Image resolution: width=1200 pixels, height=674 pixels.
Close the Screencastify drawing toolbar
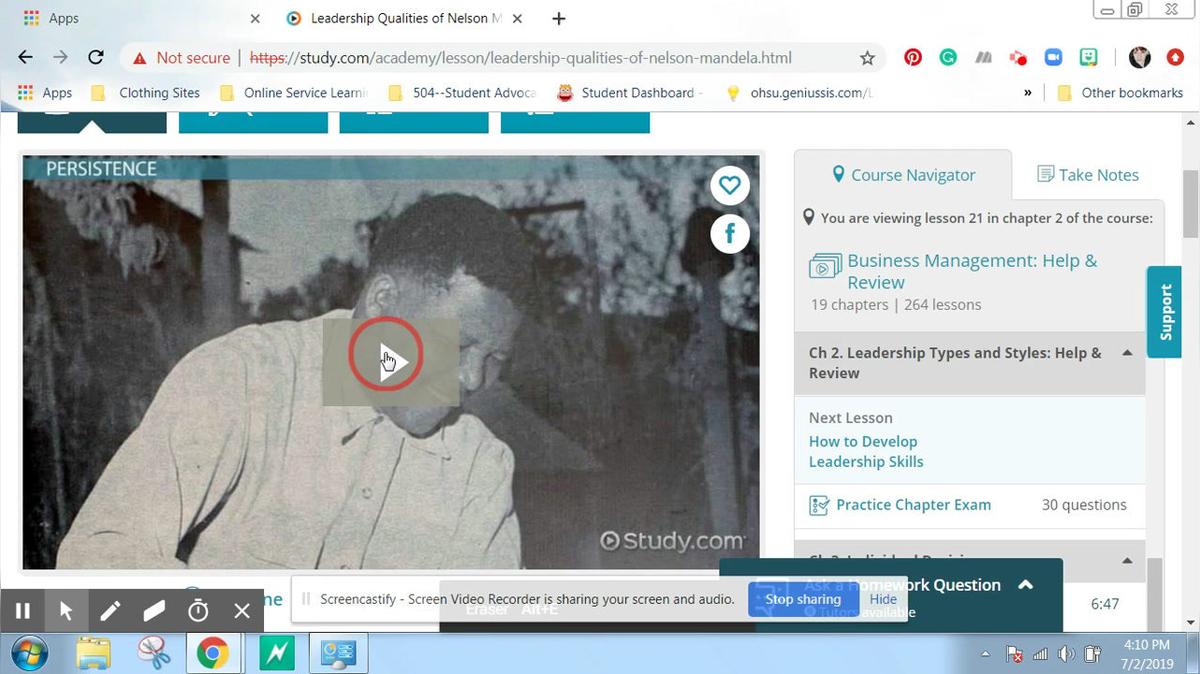tap(242, 610)
